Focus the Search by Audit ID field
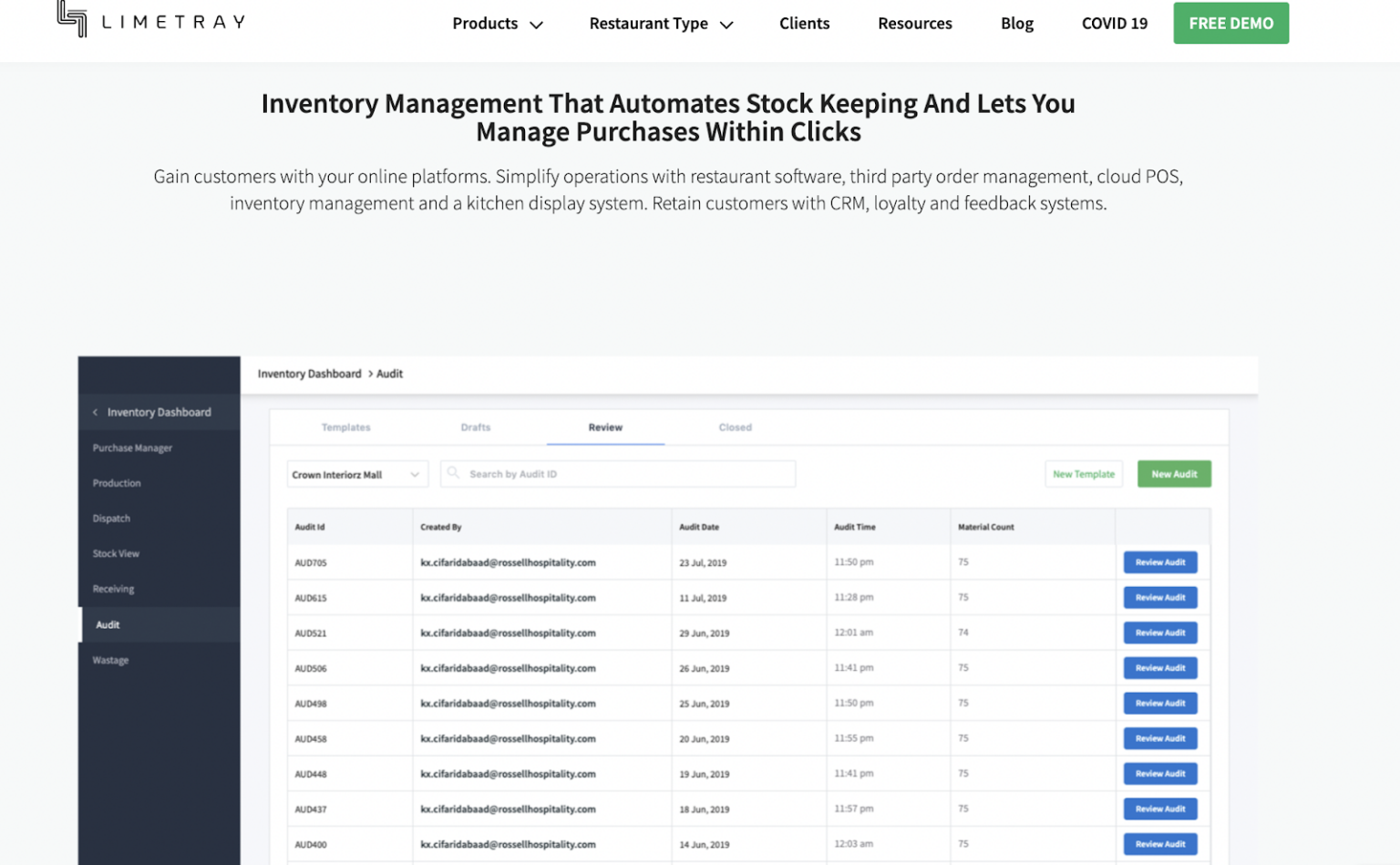This screenshot has height=865, width=1400. click(x=627, y=474)
